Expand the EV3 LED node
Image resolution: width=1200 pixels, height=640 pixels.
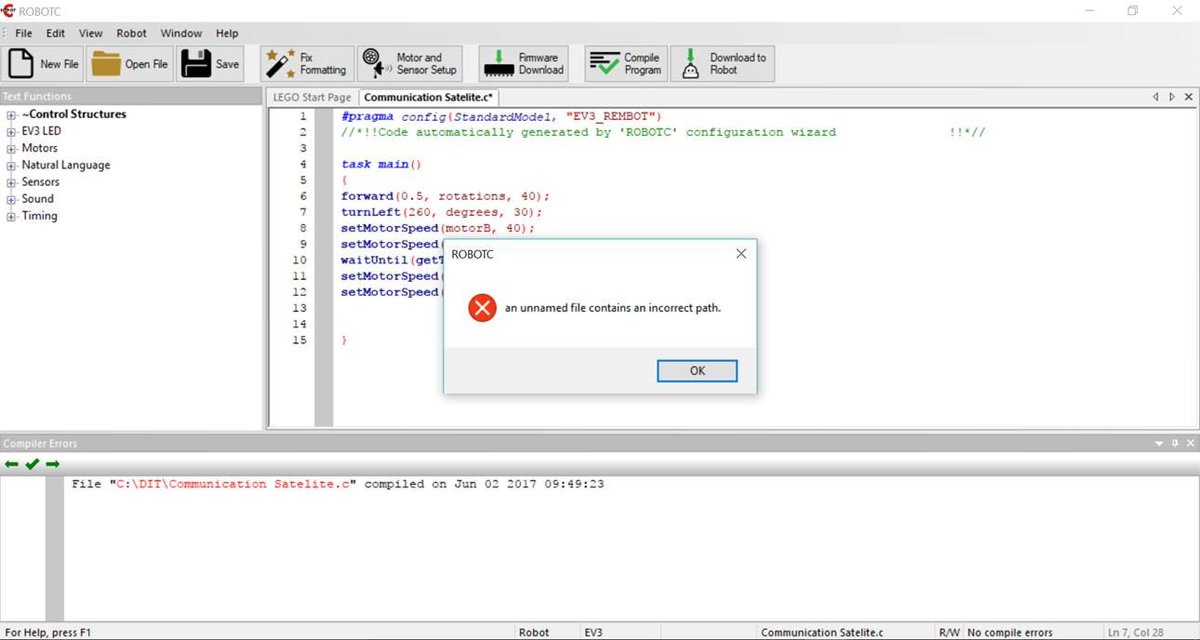[11, 132]
